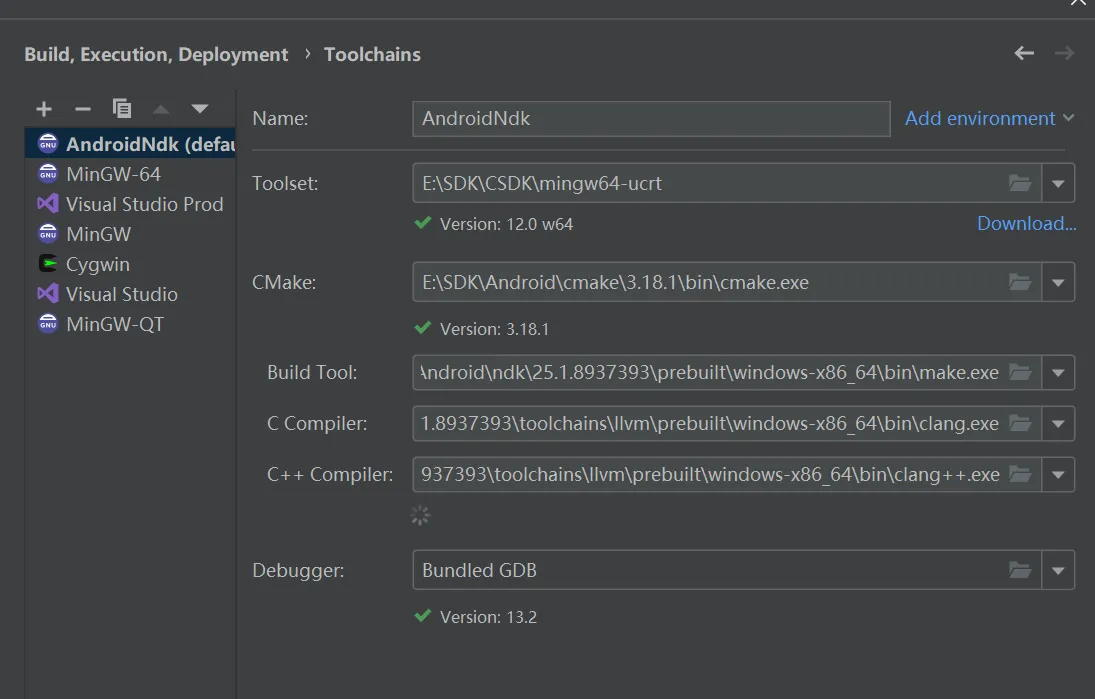Viewport: 1095px width, 699px height.
Task: Add a new toolchain with plus icon
Action: pos(44,109)
